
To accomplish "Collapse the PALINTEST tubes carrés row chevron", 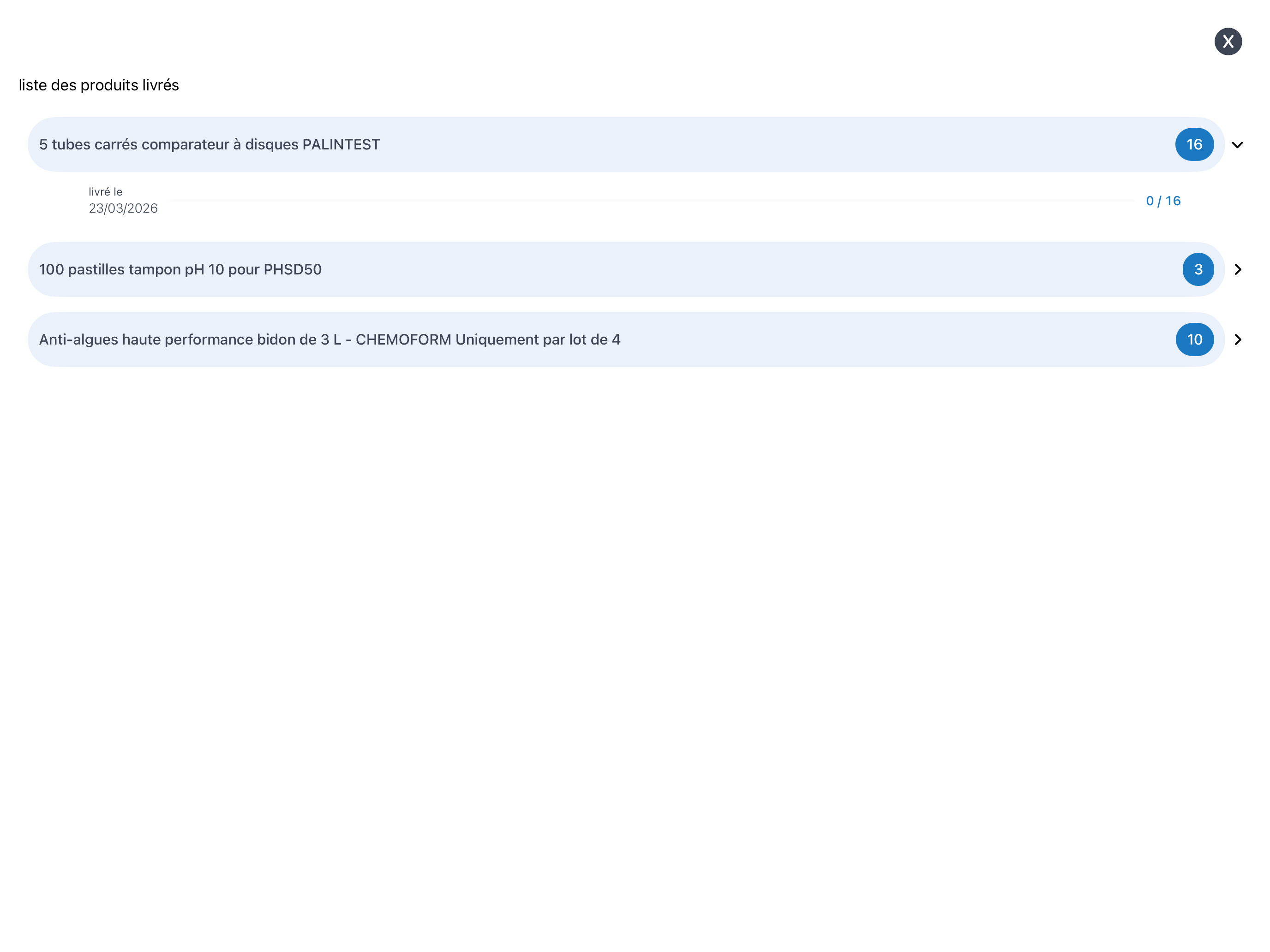I will point(1237,145).
